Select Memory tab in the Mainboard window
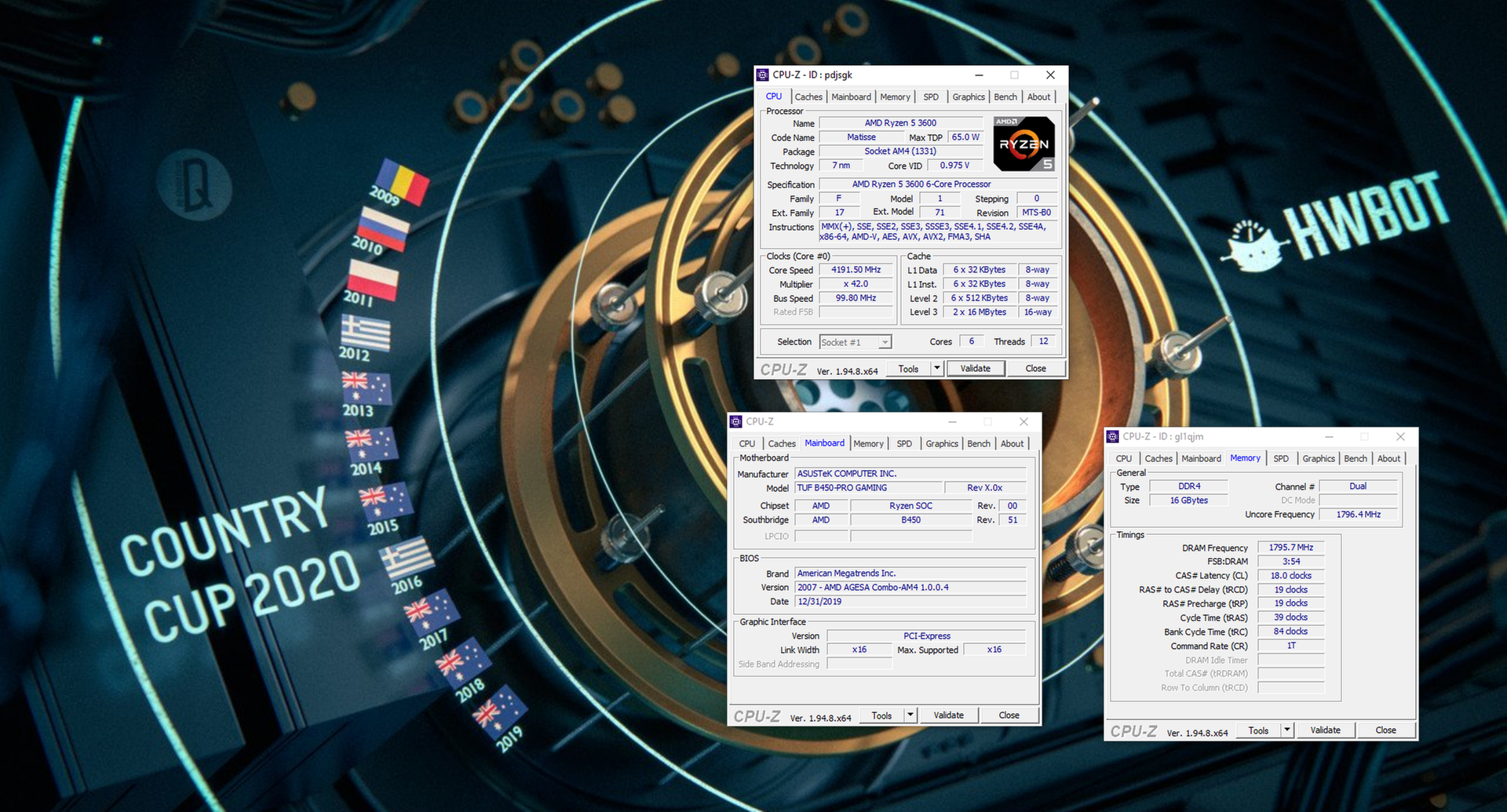This screenshot has width=1507, height=812. click(868, 444)
